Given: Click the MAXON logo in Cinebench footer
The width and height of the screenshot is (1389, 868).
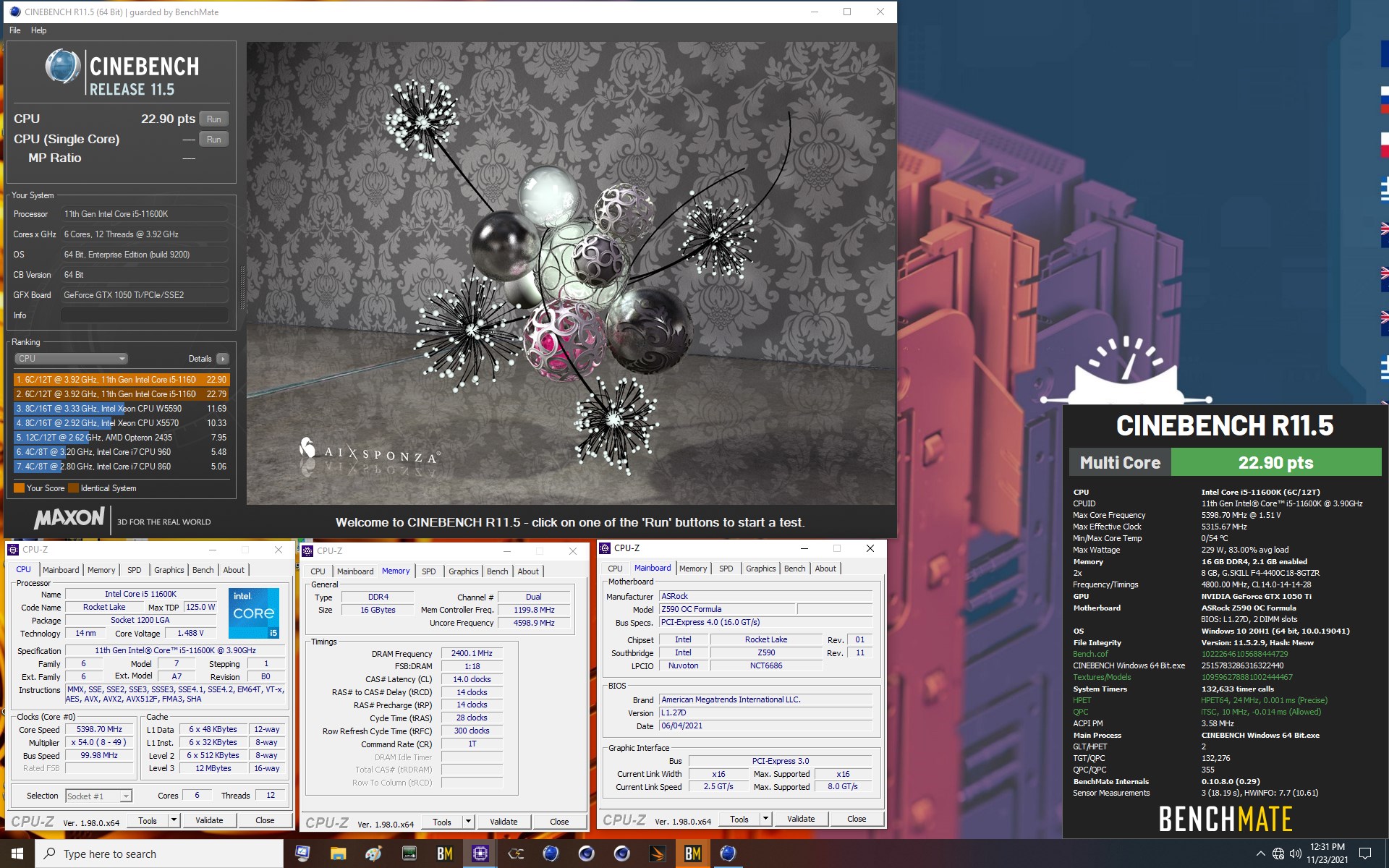Looking at the screenshot, I should [x=69, y=518].
